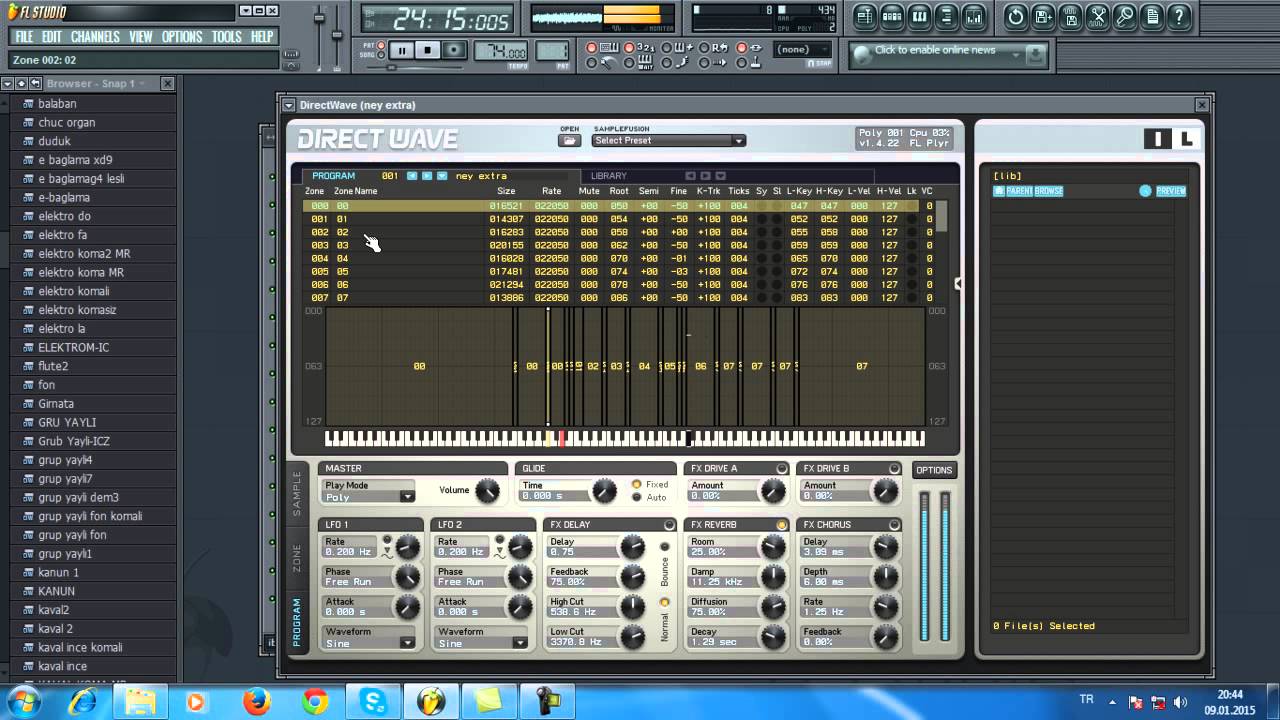Open the step sequencer toolbar icon
The width and height of the screenshot is (1280, 720).
(x=892, y=16)
